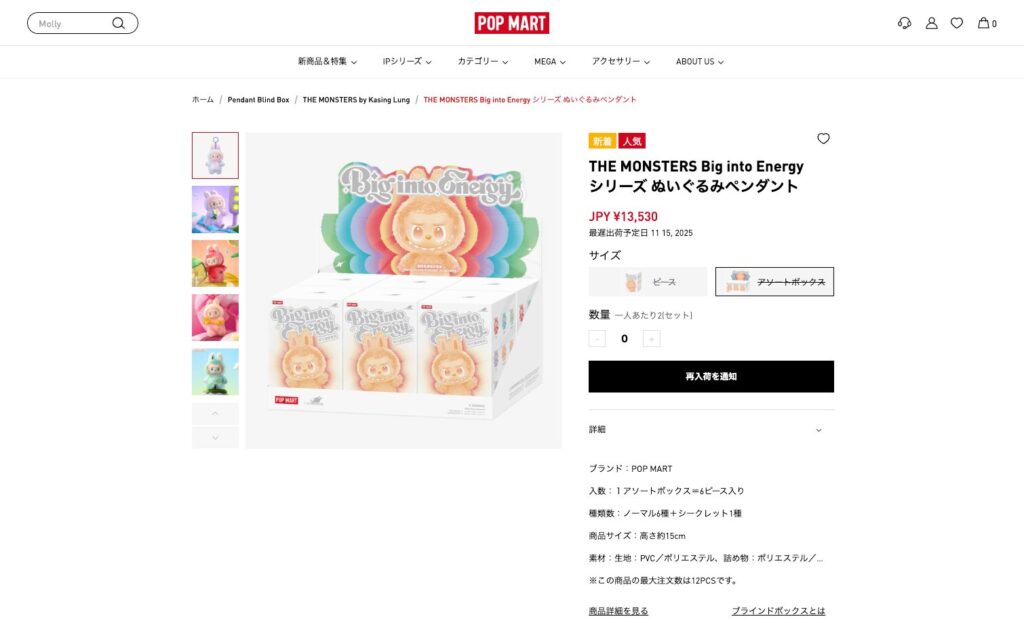Open the shopping bag cart icon
Viewport: 1024px width, 623px height.
[x=987, y=23]
